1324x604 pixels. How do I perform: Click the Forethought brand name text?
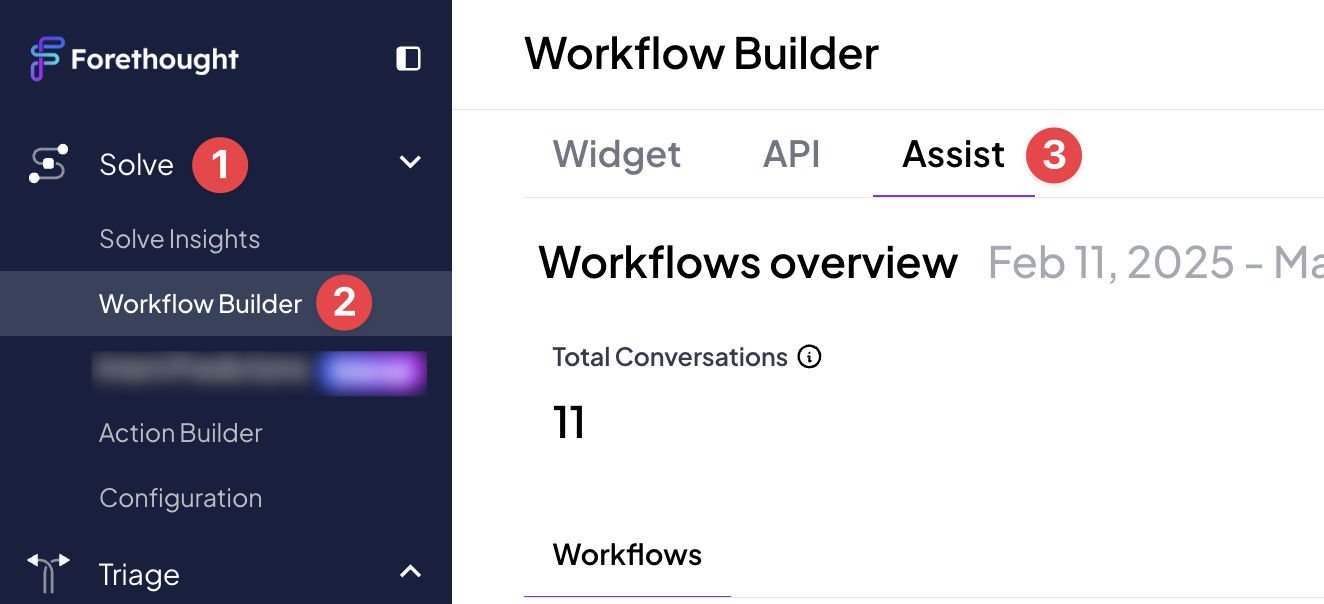(155, 59)
